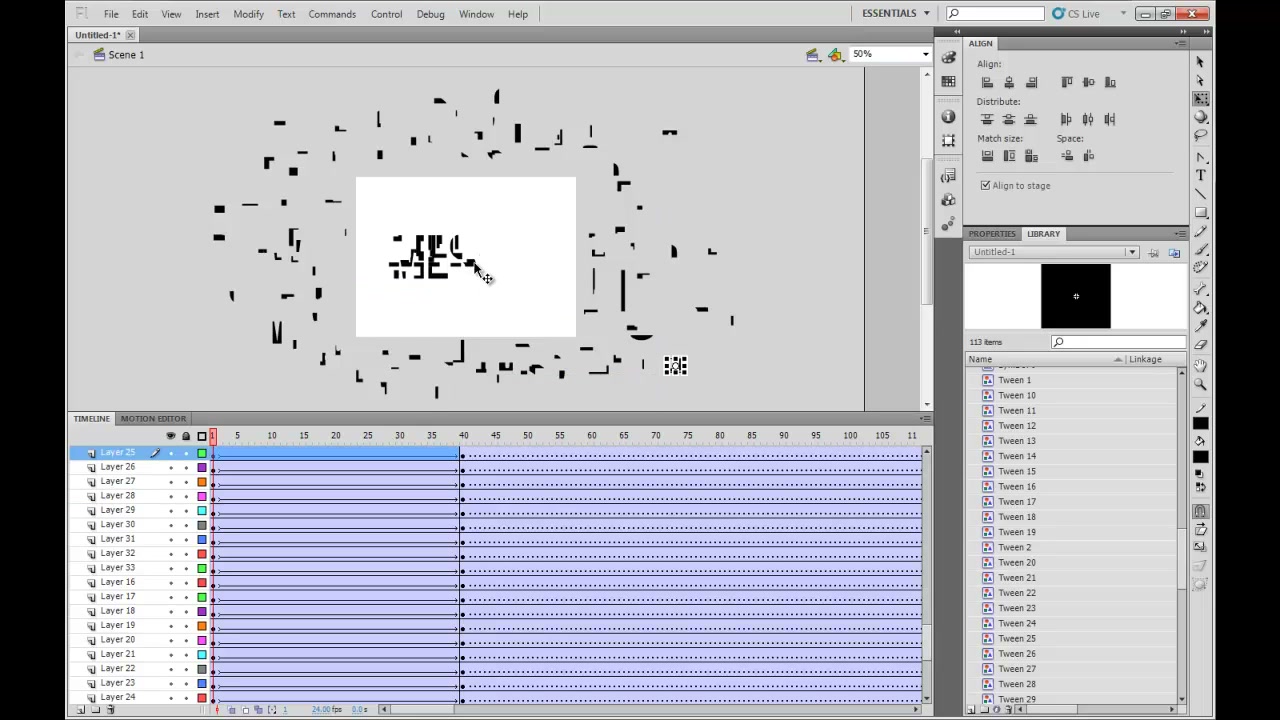Image resolution: width=1280 pixels, height=720 pixels.
Task: Select the Bone tool
Action: pyautogui.click(x=1201, y=289)
